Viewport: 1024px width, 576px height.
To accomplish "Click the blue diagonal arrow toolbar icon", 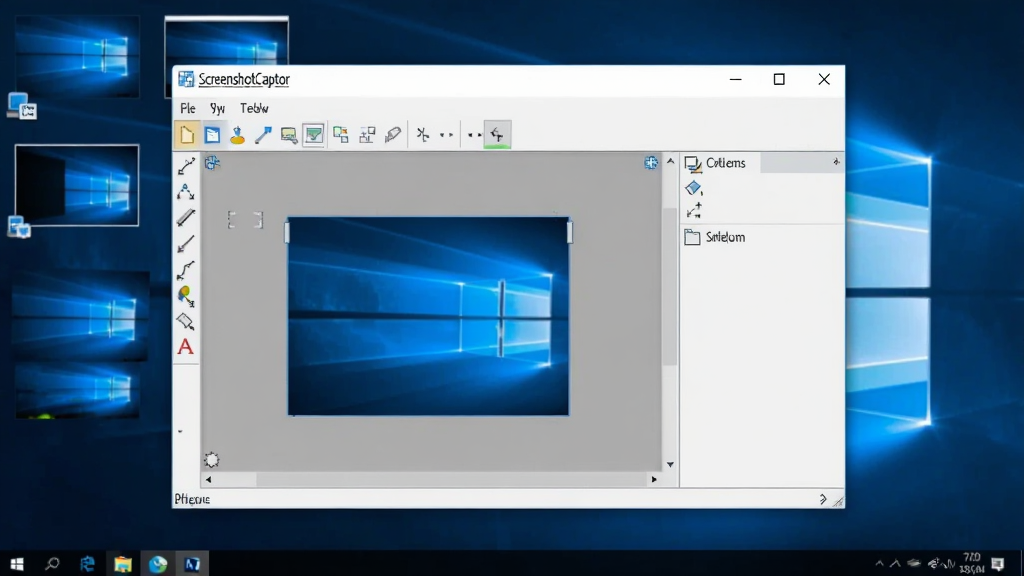I will [263, 135].
